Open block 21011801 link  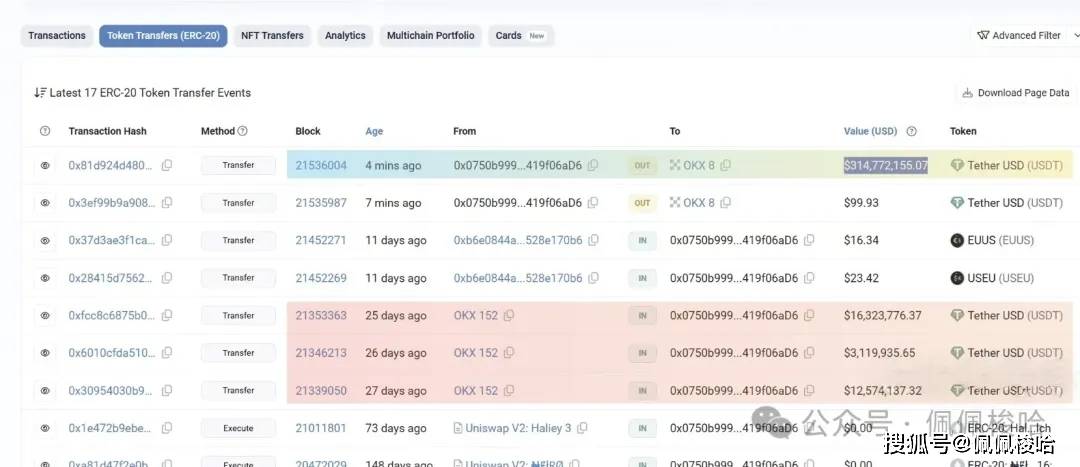(321, 428)
